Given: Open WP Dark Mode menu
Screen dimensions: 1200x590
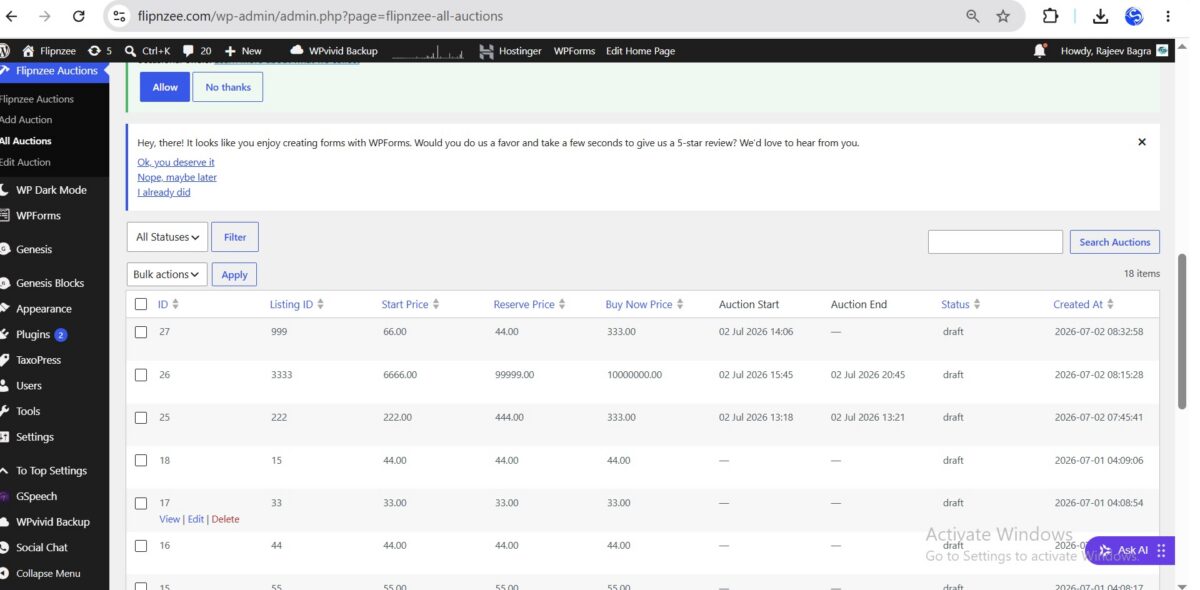Looking at the screenshot, I should [x=51, y=190].
